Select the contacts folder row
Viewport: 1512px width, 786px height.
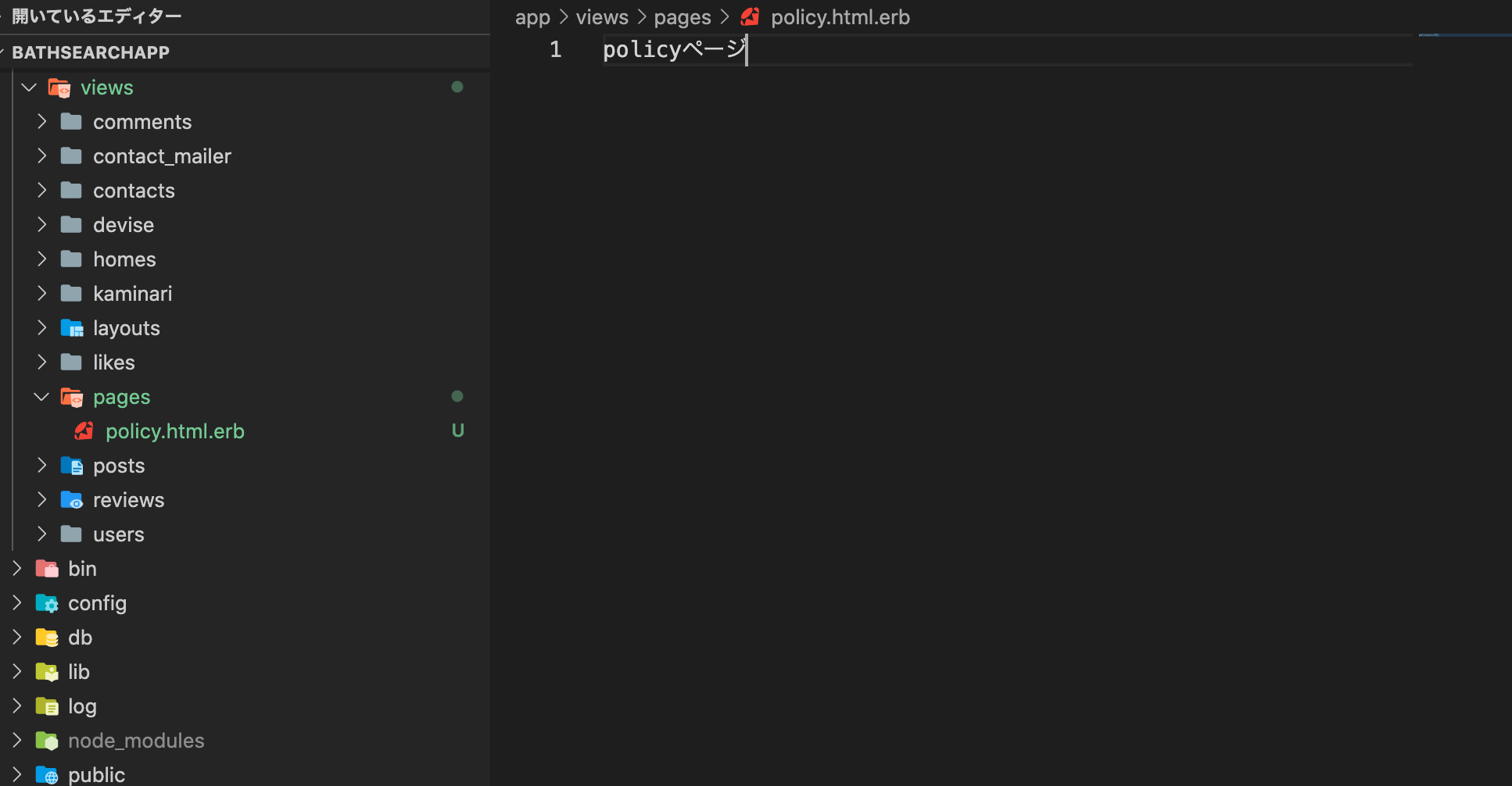point(245,191)
